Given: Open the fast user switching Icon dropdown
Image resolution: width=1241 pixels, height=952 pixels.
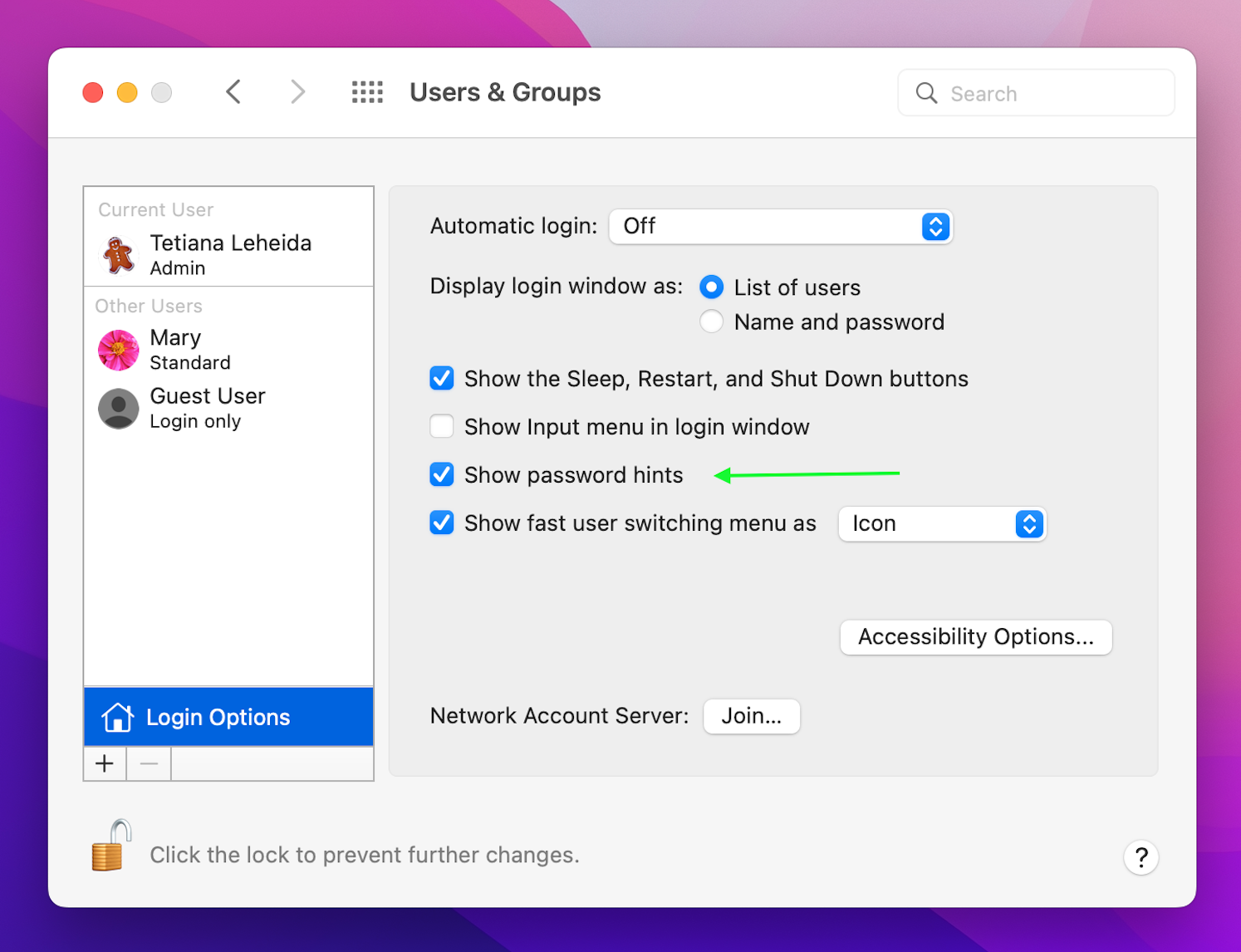Looking at the screenshot, I should click(x=942, y=523).
